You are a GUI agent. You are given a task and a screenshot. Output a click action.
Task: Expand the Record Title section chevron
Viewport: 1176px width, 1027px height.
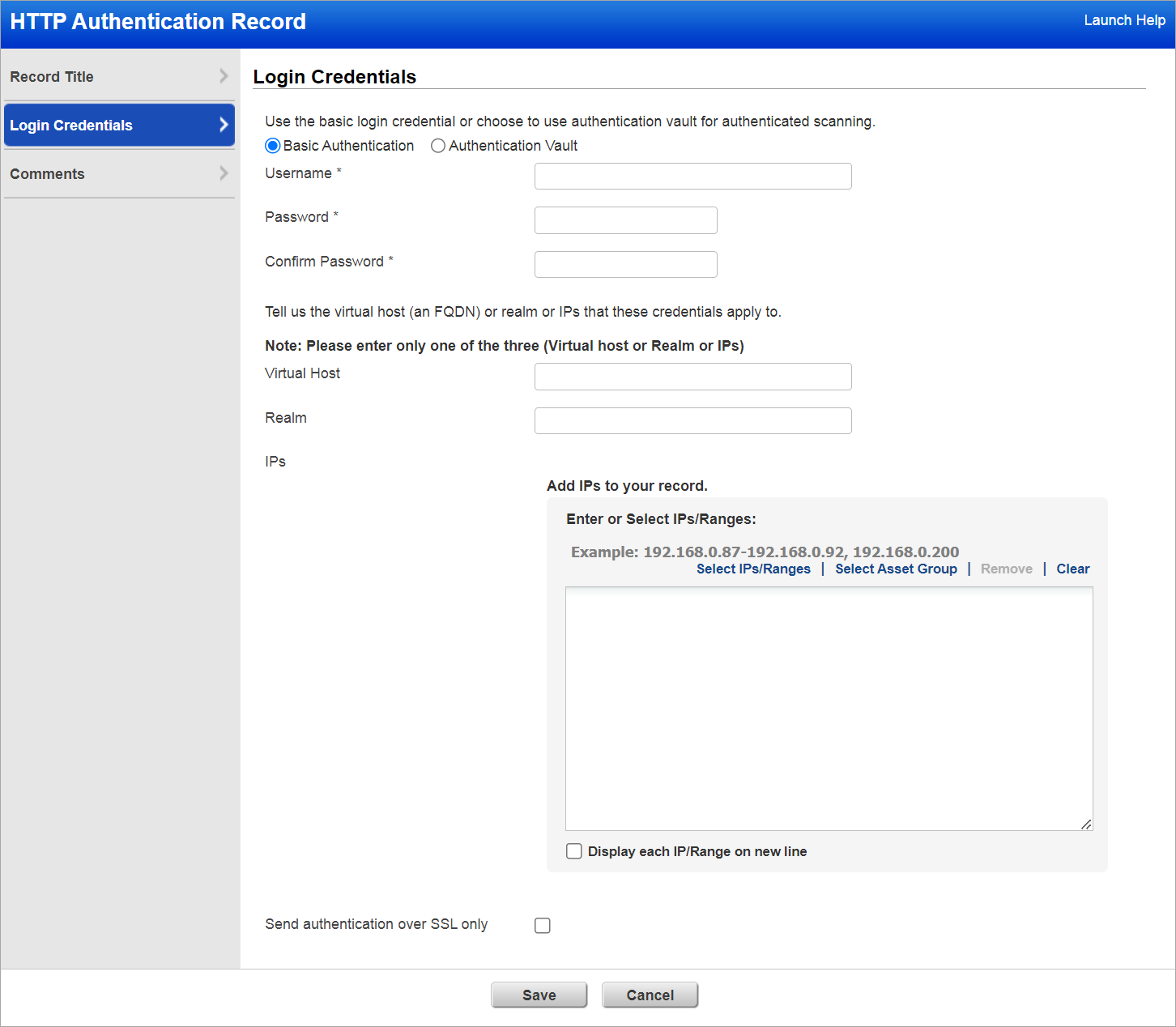click(x=224, y=76)
